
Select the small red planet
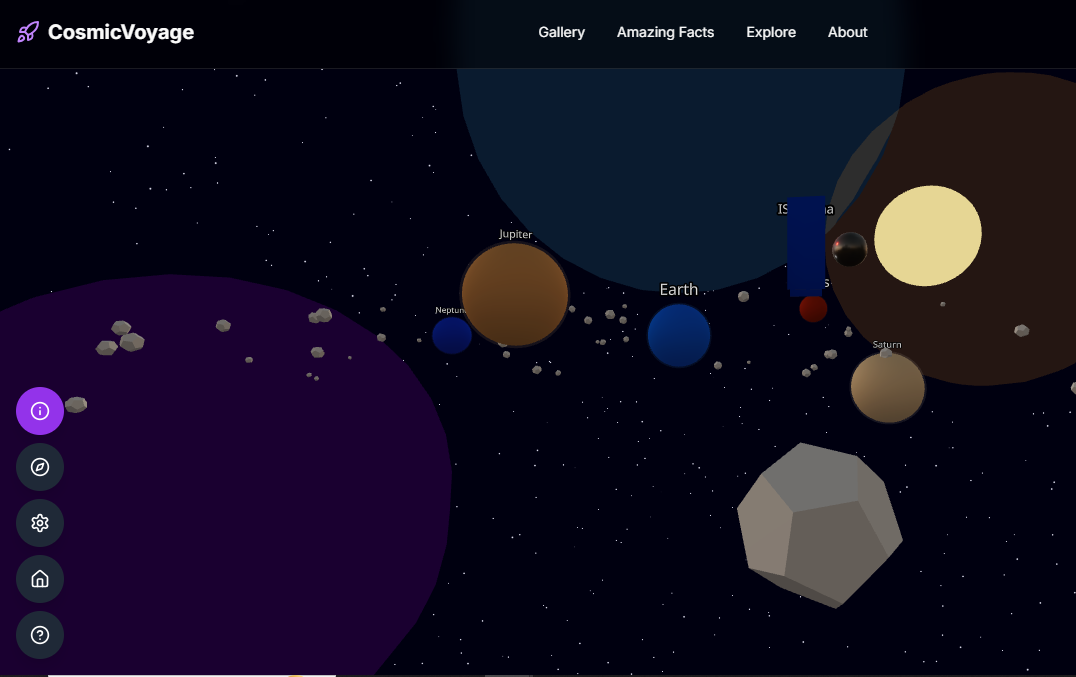(813, 309)
